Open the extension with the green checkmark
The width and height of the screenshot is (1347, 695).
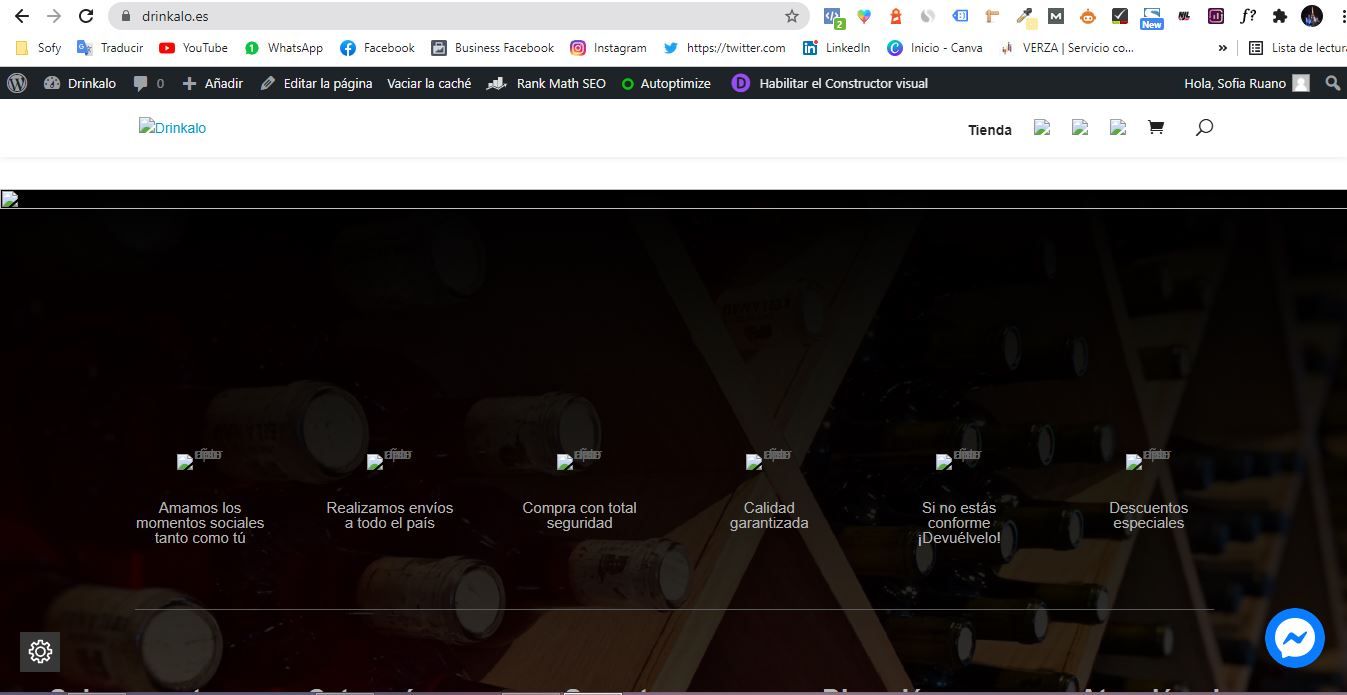(1120, 16)
